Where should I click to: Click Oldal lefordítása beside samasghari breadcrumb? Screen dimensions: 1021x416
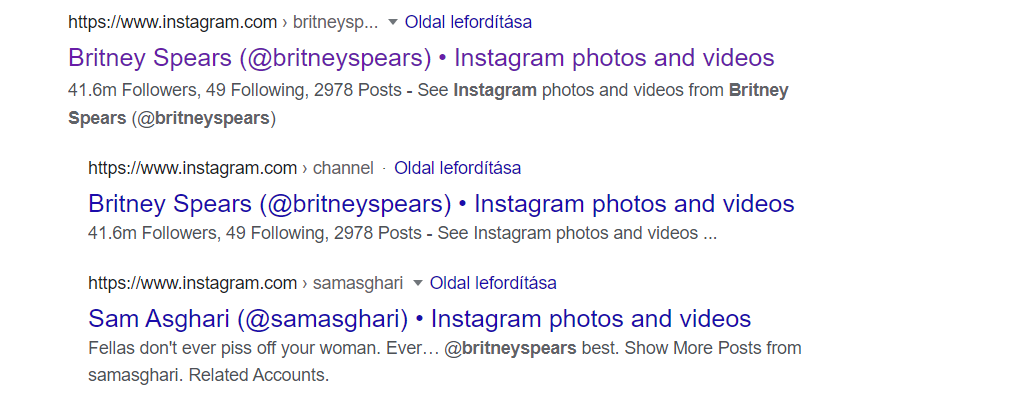[x=494, y=283]
